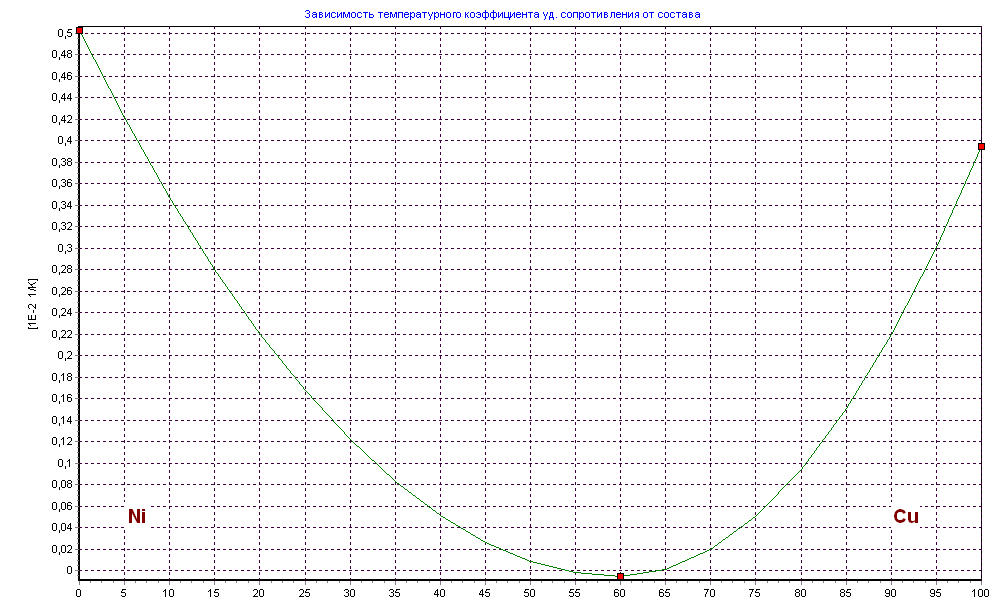Click the y-axis value 0,3
The height and width of the screenshot is (616, 1005).
(65, 248)
